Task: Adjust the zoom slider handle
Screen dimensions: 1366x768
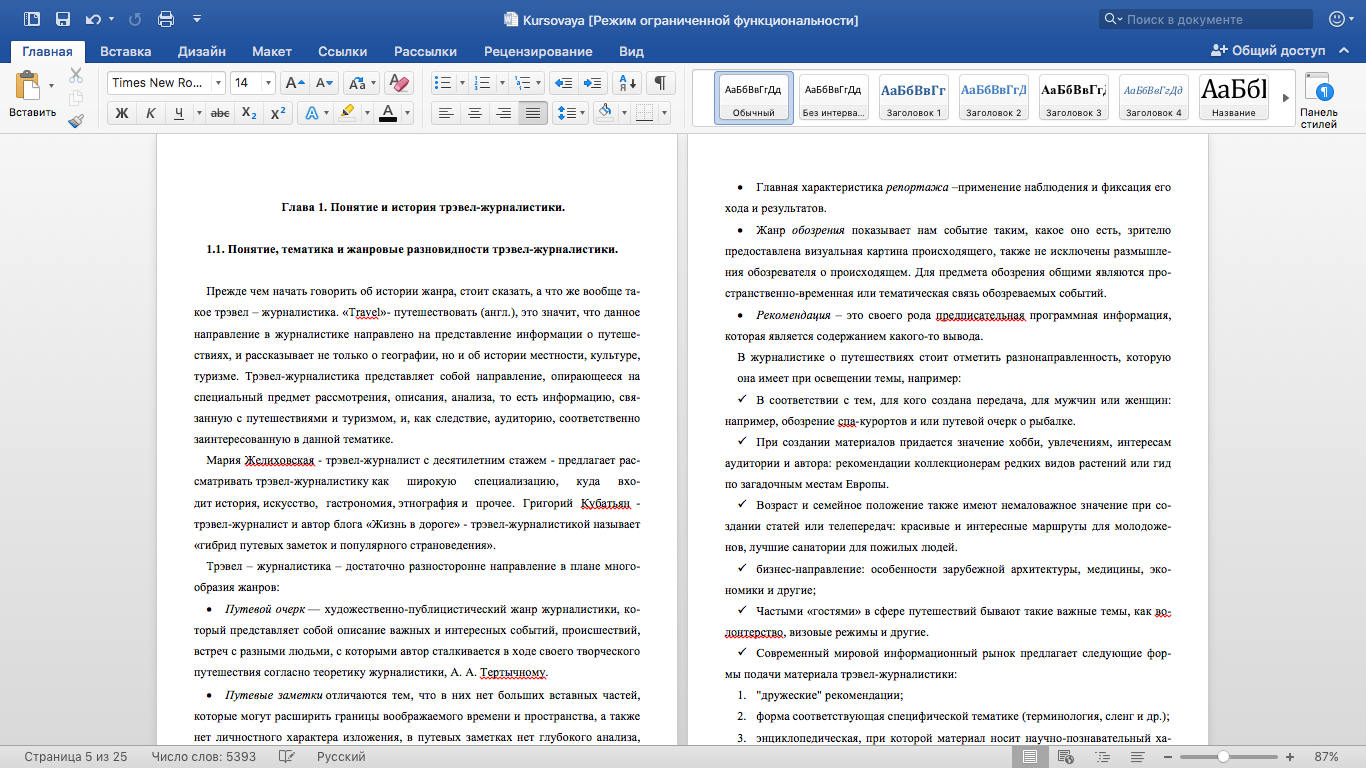Action: [1222, 757]
